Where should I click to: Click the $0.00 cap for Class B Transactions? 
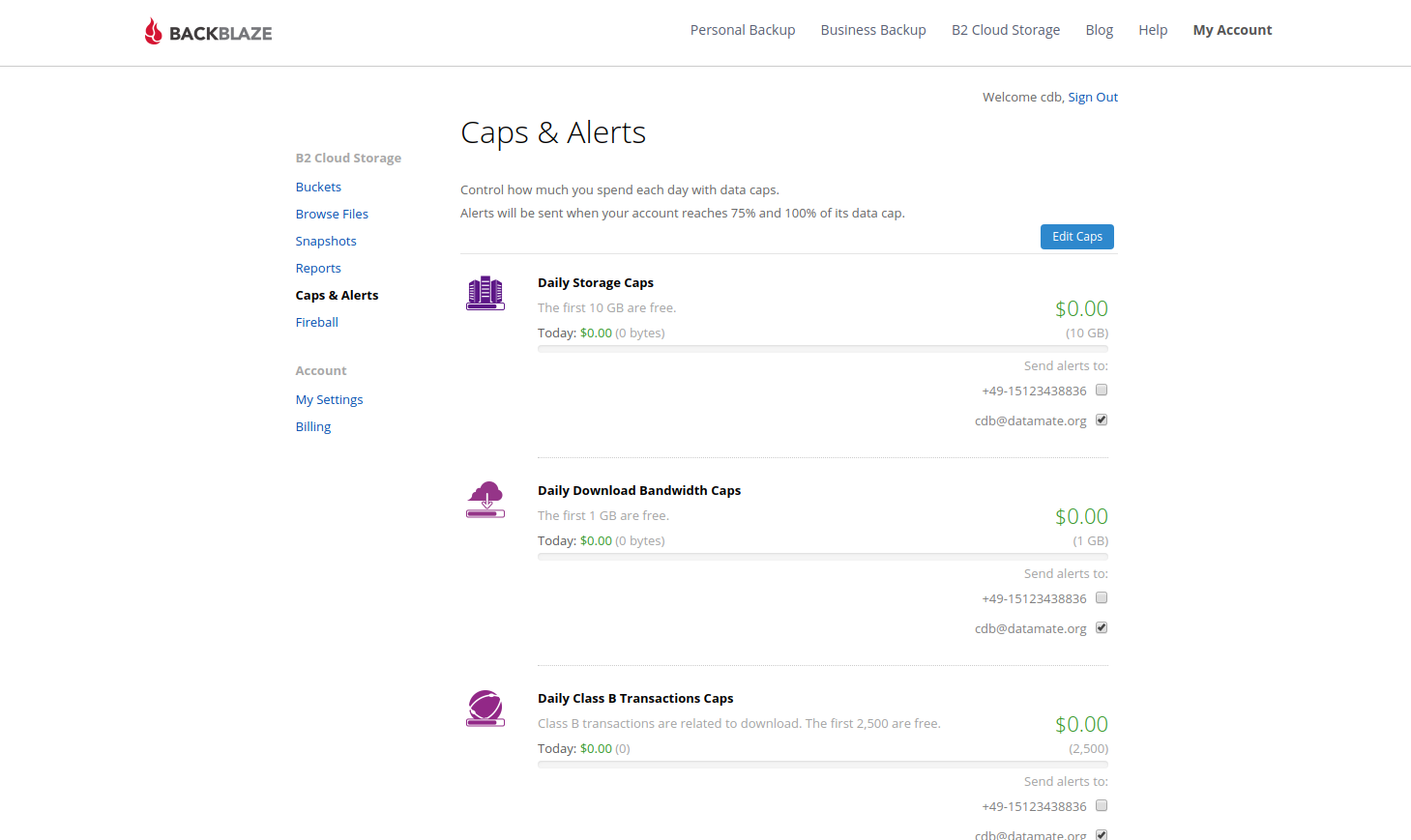click(1081, 724)
